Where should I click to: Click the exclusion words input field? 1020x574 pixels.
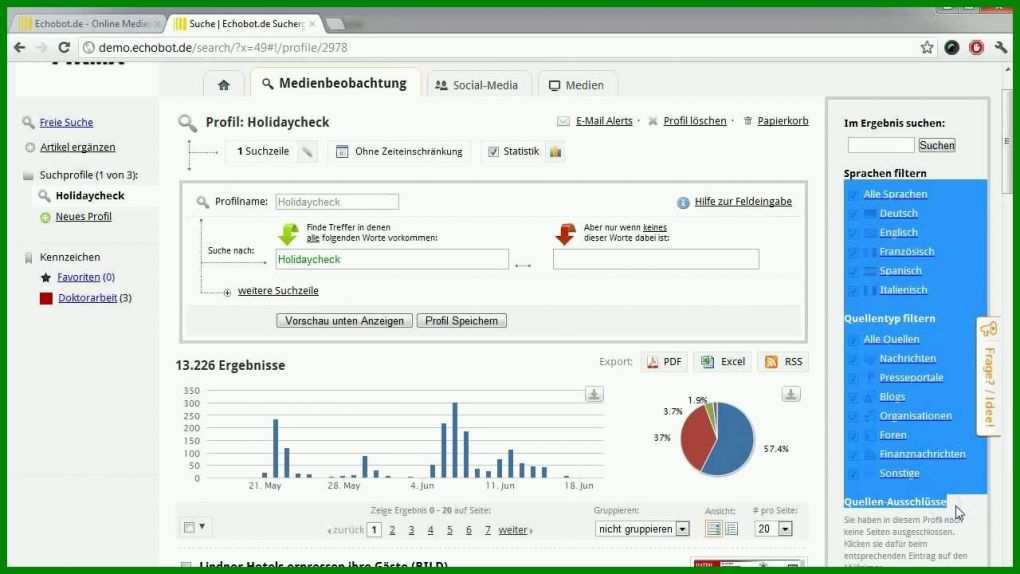click(656, 260)
